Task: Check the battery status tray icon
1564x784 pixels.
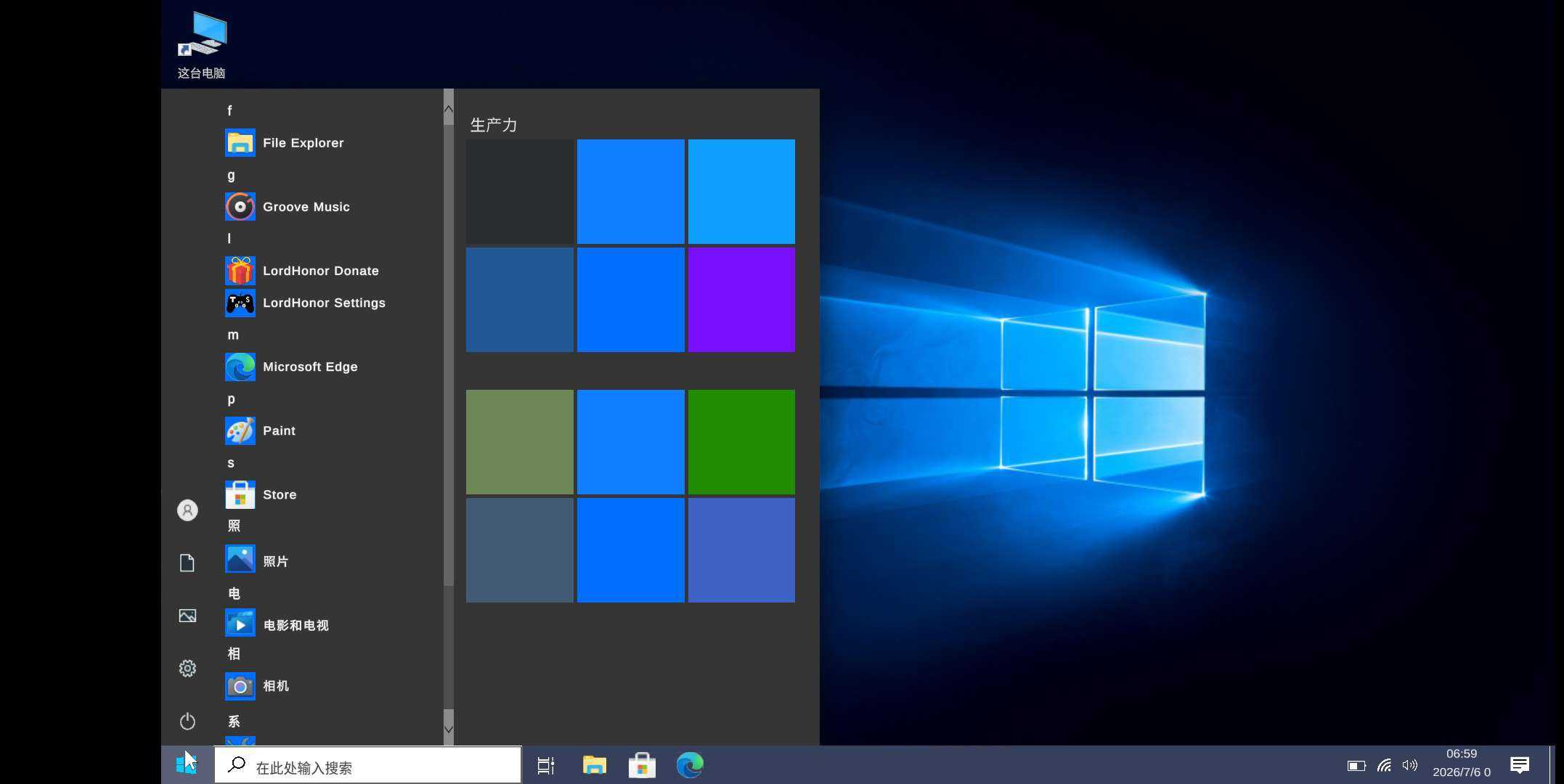Action: click(1356, 765)
